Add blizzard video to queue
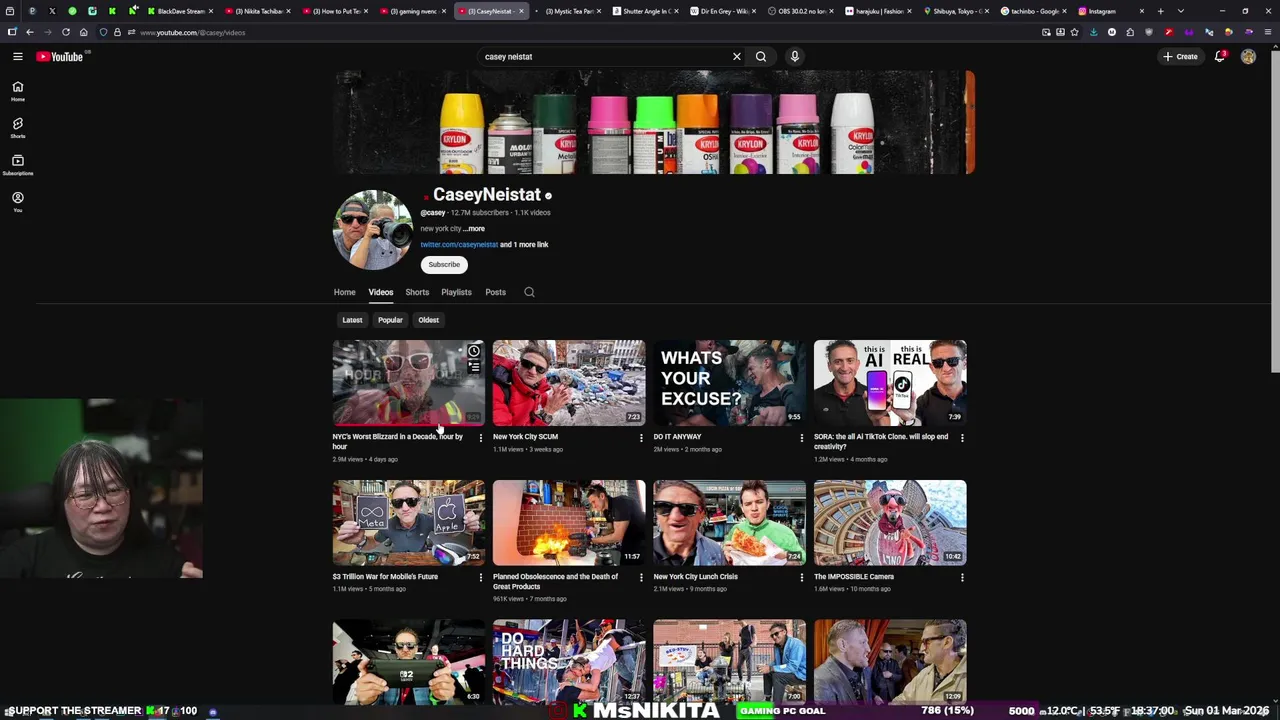Screen dimensions: 1280x720 click(474, 368)
